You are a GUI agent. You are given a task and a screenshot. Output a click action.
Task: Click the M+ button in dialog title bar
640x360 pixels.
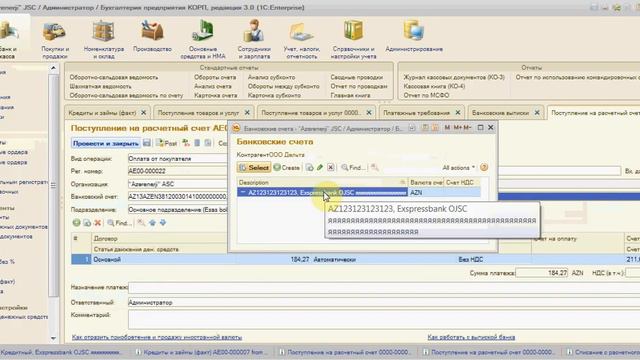tap(458, 128)
